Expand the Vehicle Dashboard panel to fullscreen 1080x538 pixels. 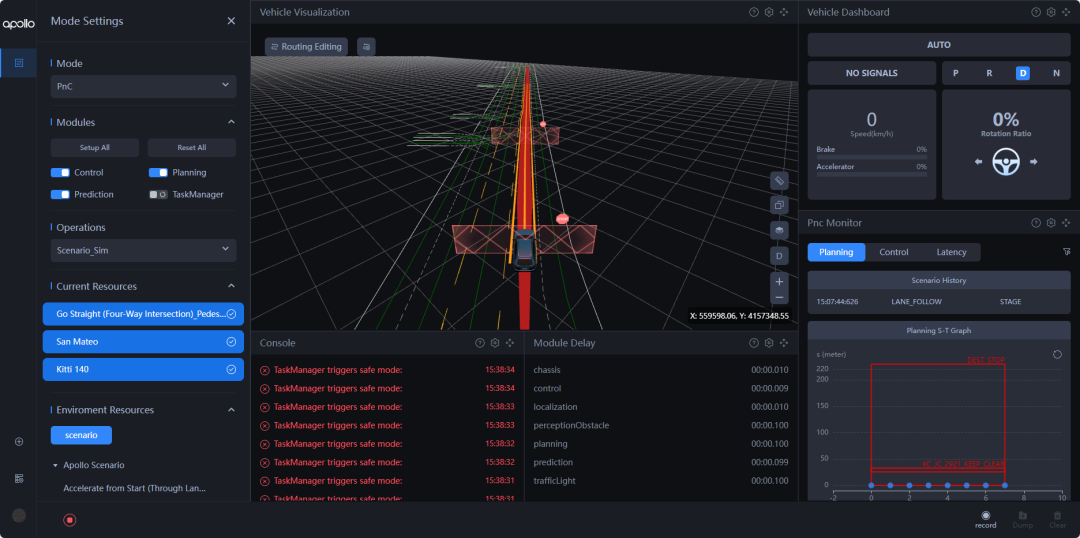1066,12
